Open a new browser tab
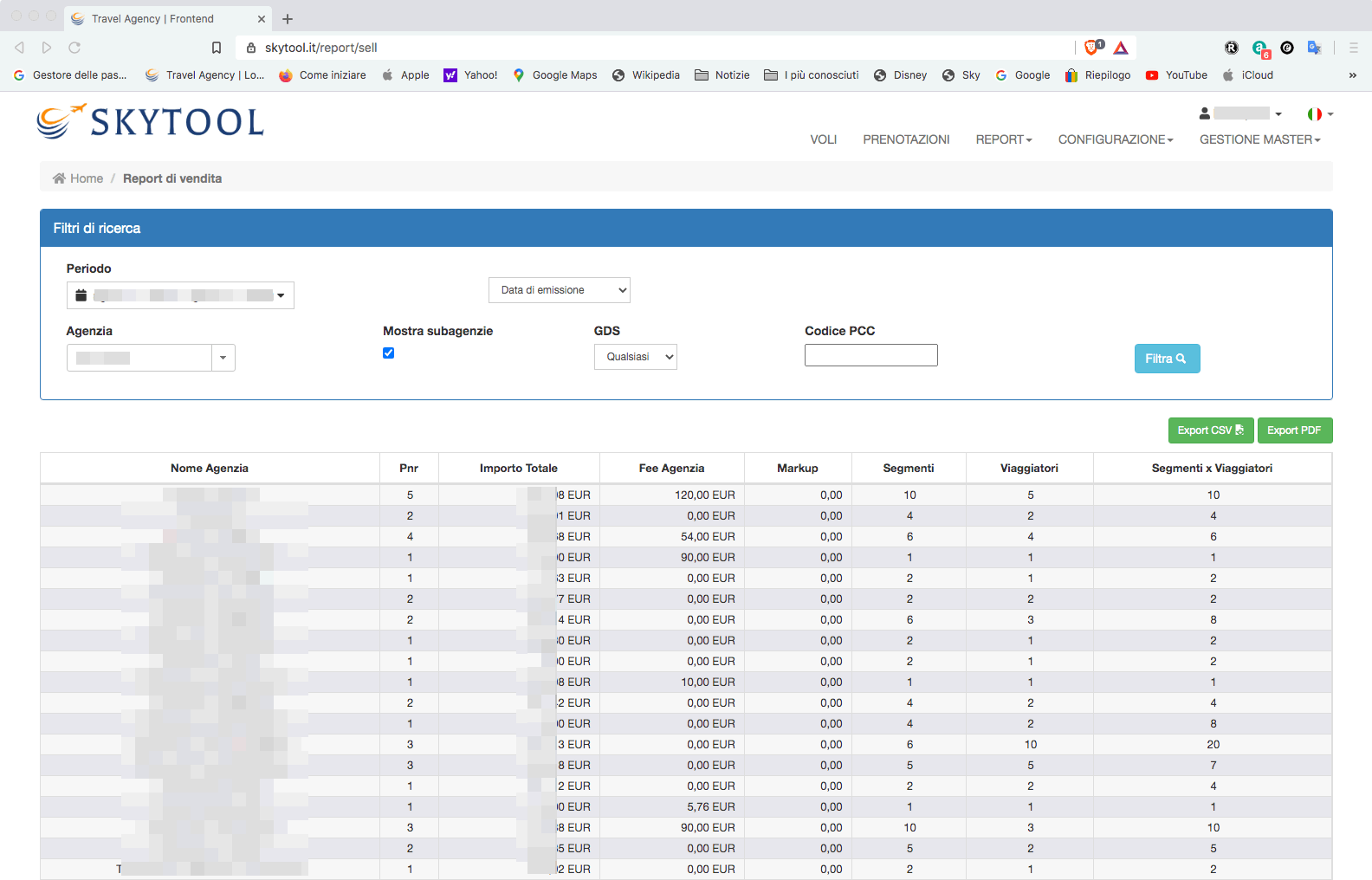This screenshot has height=880, width=1372. (288, 19)
